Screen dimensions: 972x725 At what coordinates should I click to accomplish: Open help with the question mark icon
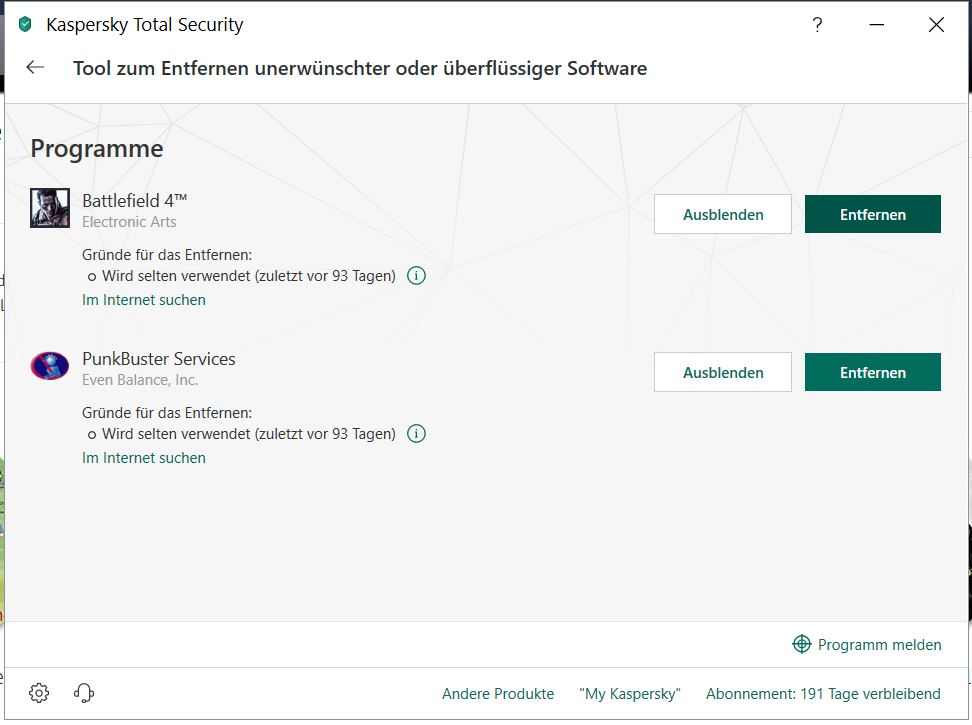click(x=818, y=25)
